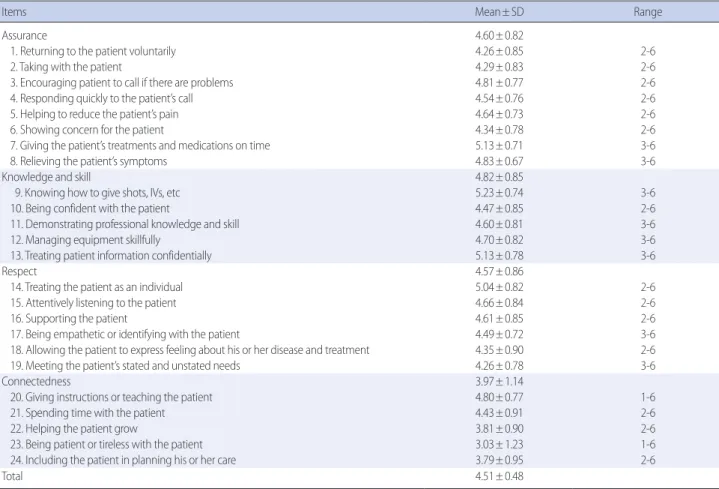Click the value '3.81 ± 0.90'
Screen dimensions: 719x489
(499, 428)
